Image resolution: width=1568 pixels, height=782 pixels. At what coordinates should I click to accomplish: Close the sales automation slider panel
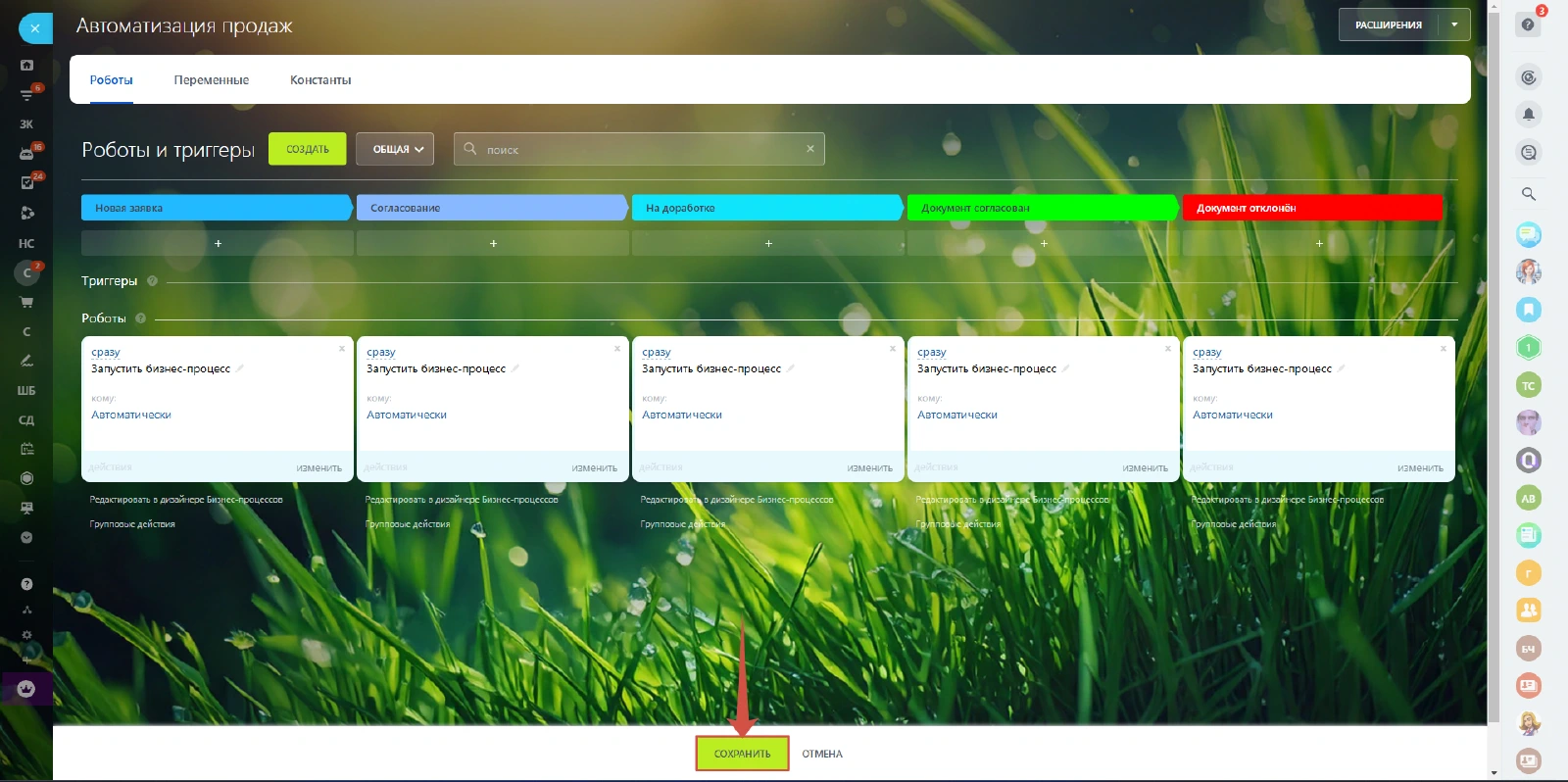[35, 28]
